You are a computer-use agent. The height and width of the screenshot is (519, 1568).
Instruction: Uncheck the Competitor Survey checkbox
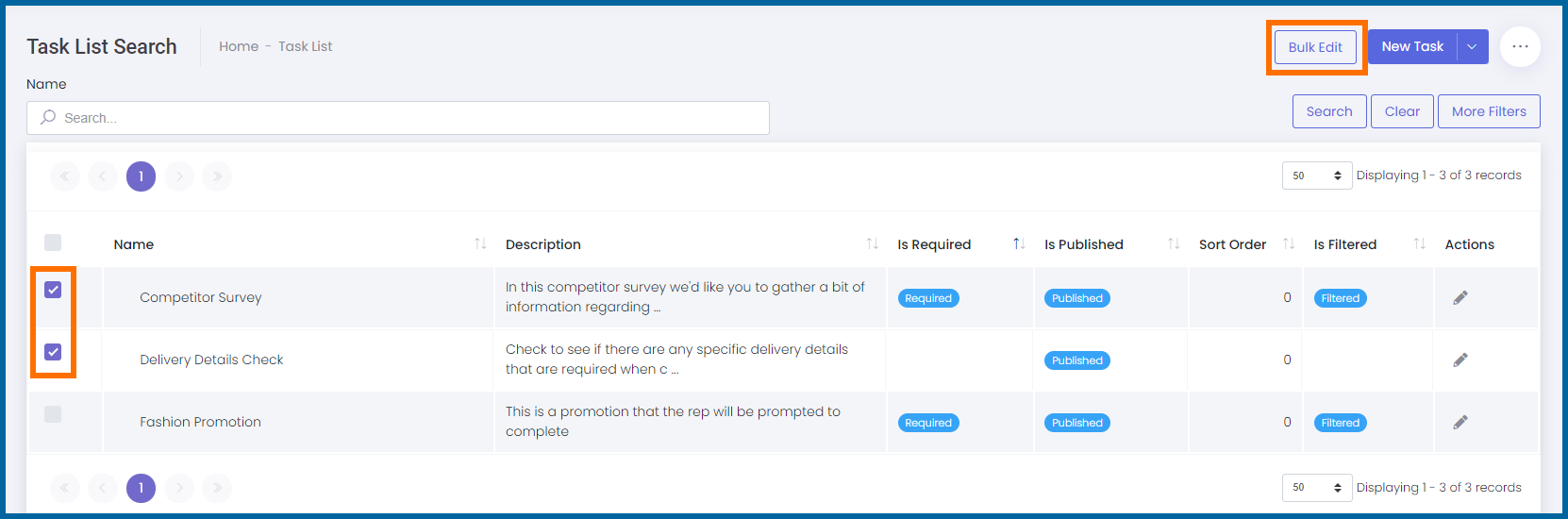53,290
